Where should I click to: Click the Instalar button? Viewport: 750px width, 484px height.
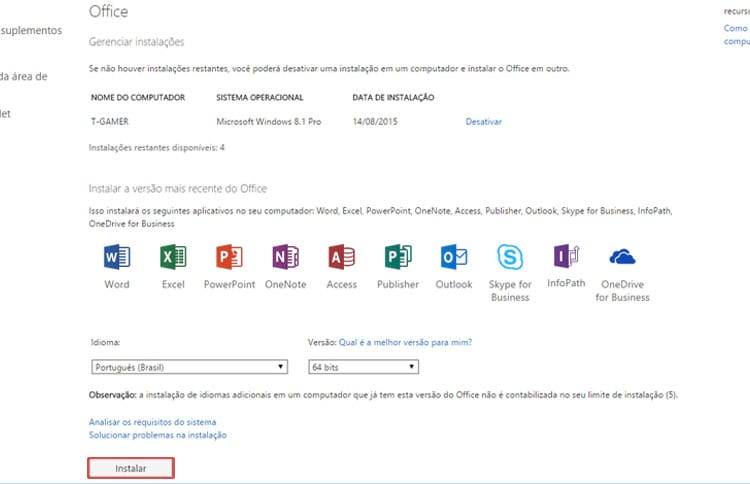point(131,468)
